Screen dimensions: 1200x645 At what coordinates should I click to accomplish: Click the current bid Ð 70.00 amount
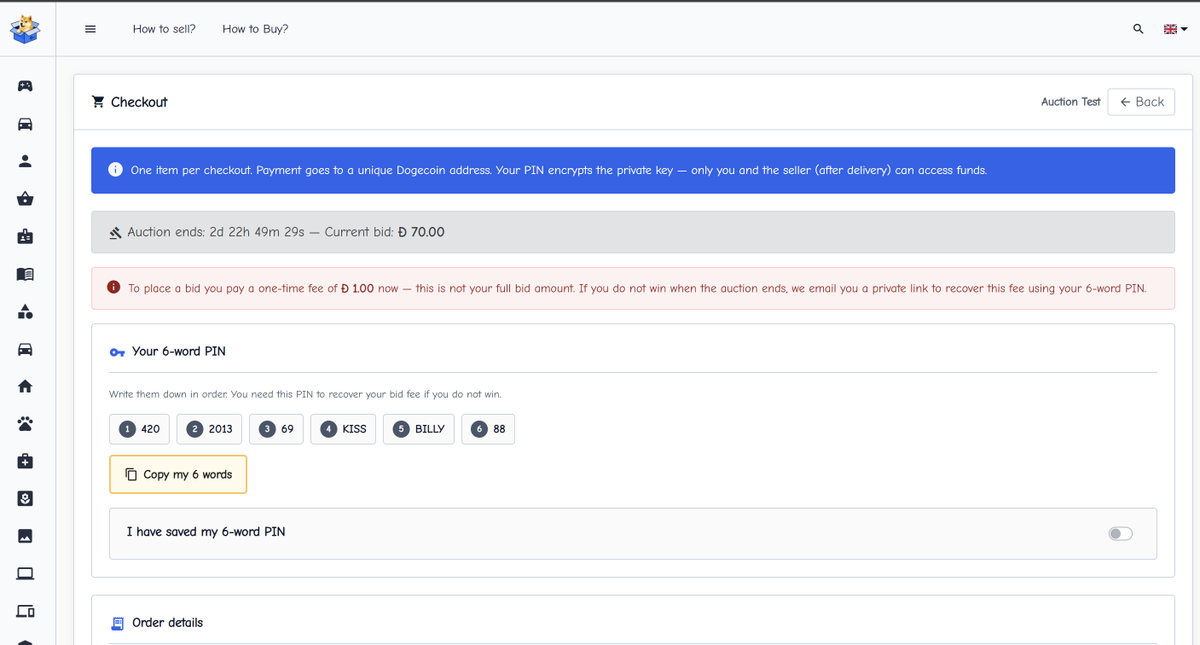pos(421,232)
